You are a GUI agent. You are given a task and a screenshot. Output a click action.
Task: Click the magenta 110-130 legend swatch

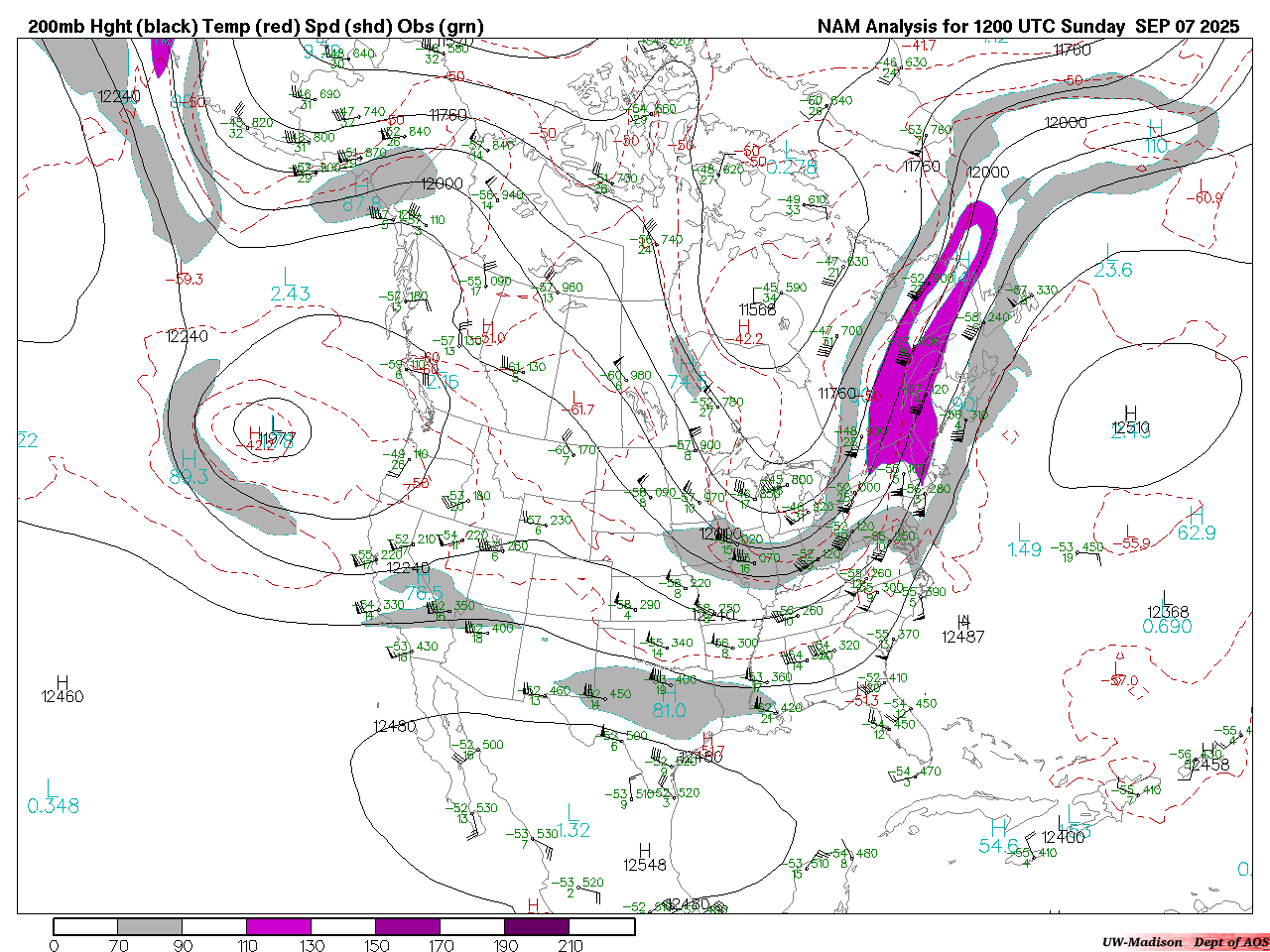[x=279, y=926]
